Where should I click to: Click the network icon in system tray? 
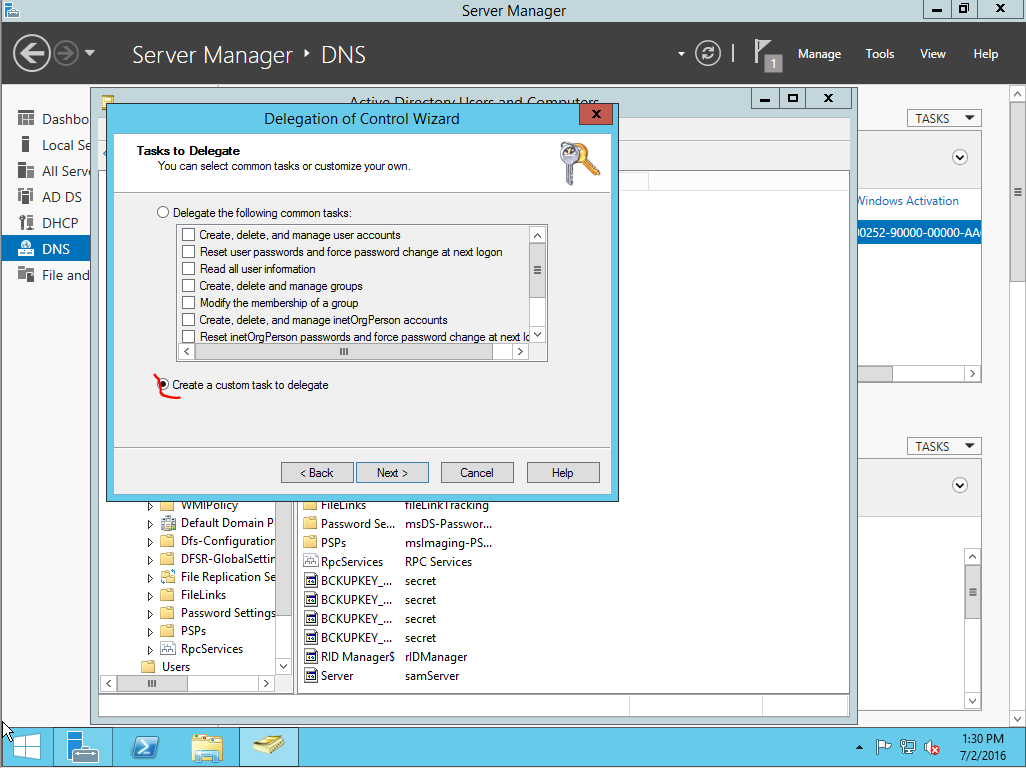[x=908, y=746]
